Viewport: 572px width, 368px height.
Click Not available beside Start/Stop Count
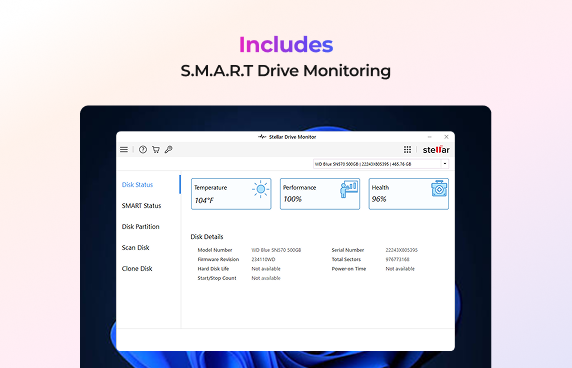(x=266, y=278)
